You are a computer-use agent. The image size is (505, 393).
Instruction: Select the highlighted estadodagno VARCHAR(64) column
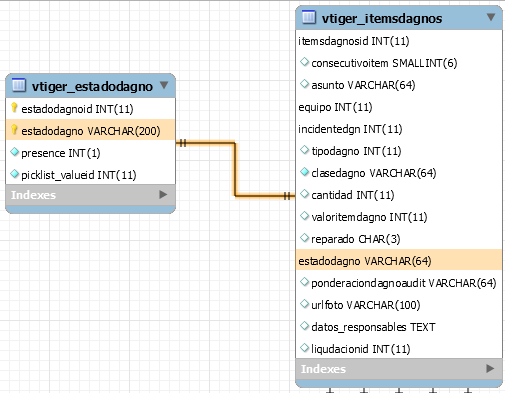tap(399, 260)
